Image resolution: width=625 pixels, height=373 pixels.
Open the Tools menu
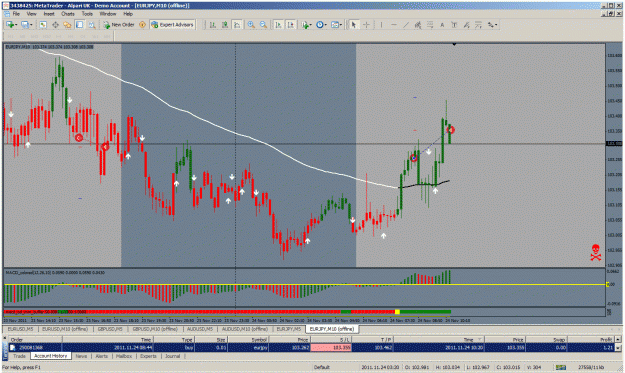pyautogui.click(x=87, y=14)
